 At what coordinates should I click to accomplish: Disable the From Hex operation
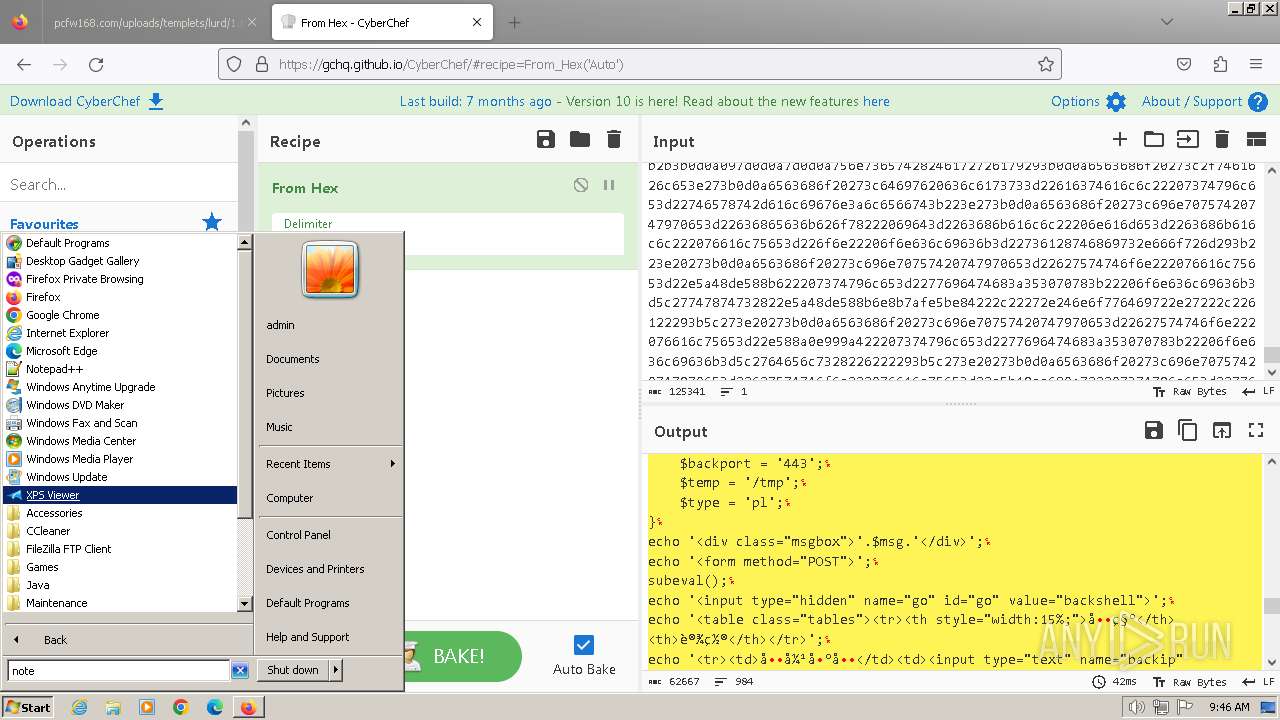click(x=581, y=185)
